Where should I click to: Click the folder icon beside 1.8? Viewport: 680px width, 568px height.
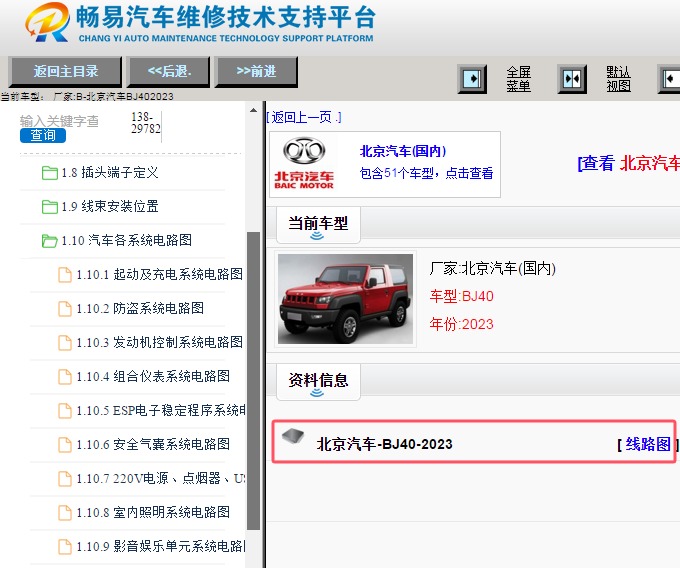pos(49,173)
